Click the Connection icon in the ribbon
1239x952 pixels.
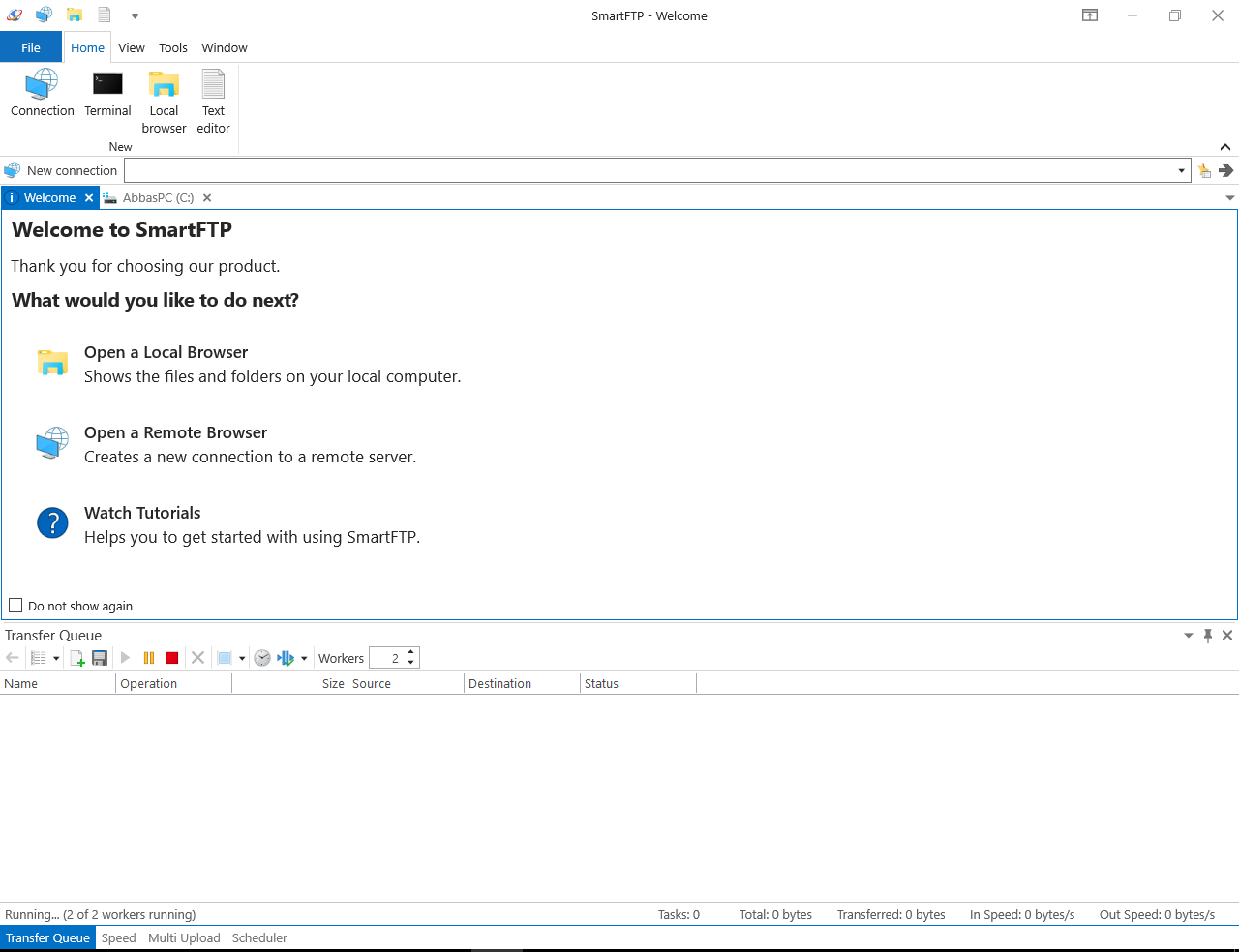[42, 93]
